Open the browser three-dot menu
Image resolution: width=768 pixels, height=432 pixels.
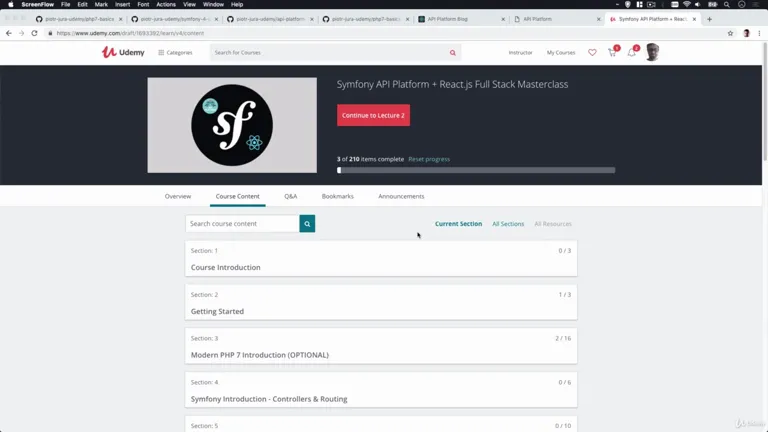coord(759,33)
